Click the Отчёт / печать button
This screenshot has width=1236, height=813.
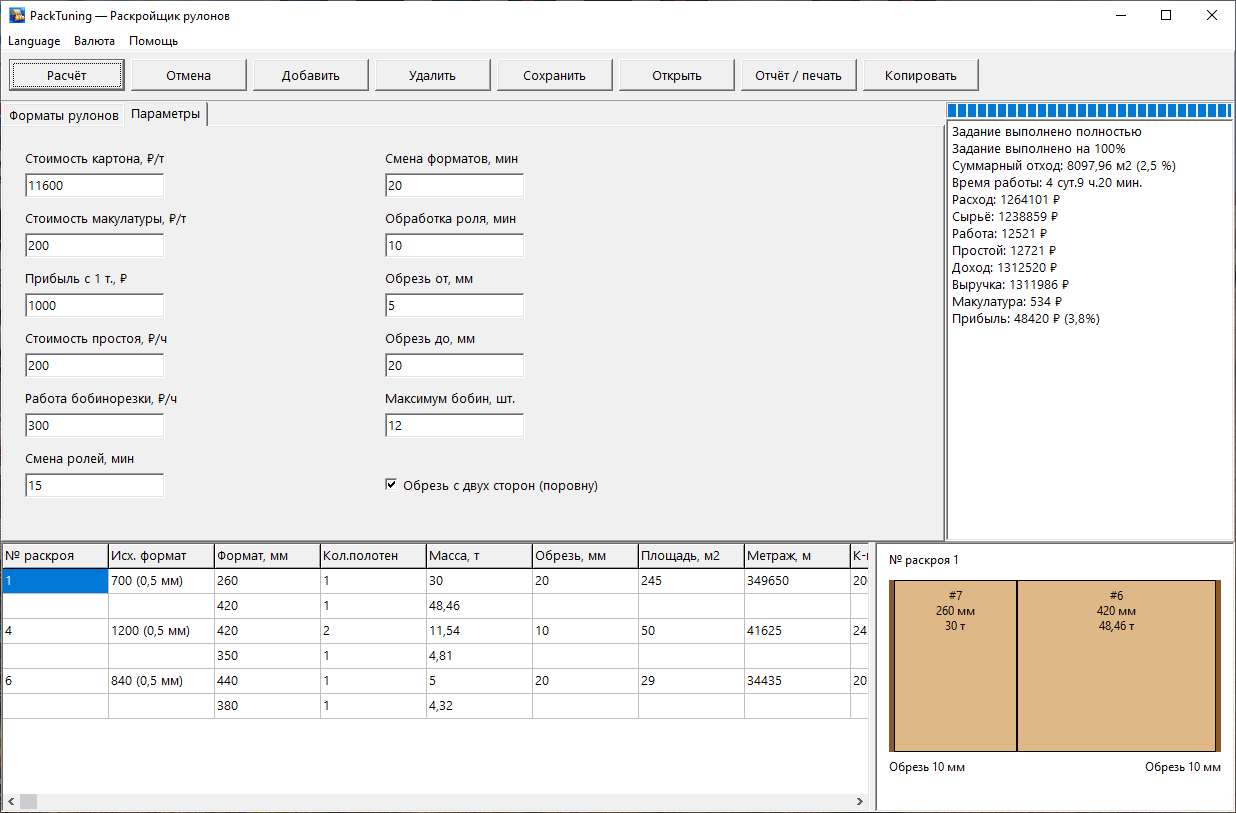(x=799, y=75)
